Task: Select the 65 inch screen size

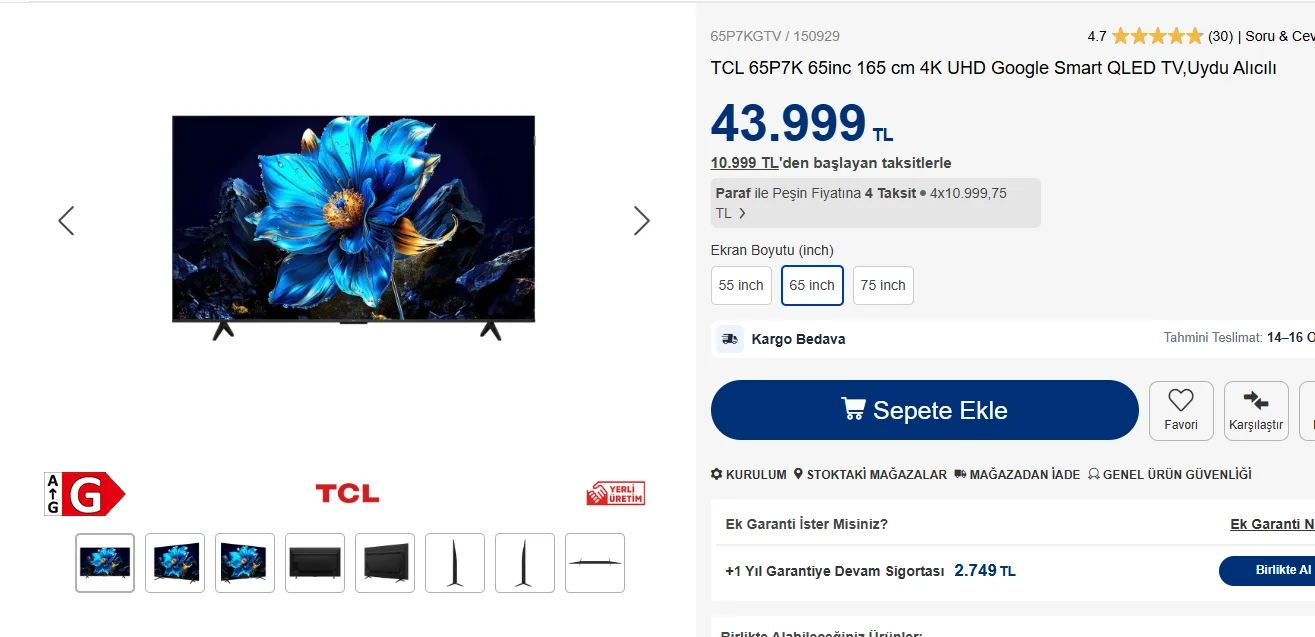Action: point(812,285)
